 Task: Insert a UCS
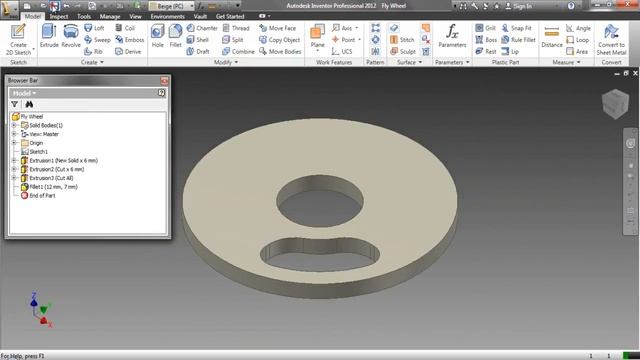pyautogui.click(x=342, y=52)
